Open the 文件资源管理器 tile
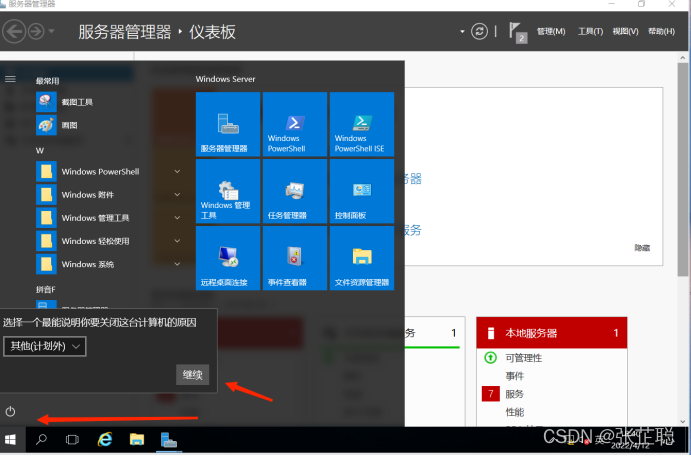 (x=362, y=258)
